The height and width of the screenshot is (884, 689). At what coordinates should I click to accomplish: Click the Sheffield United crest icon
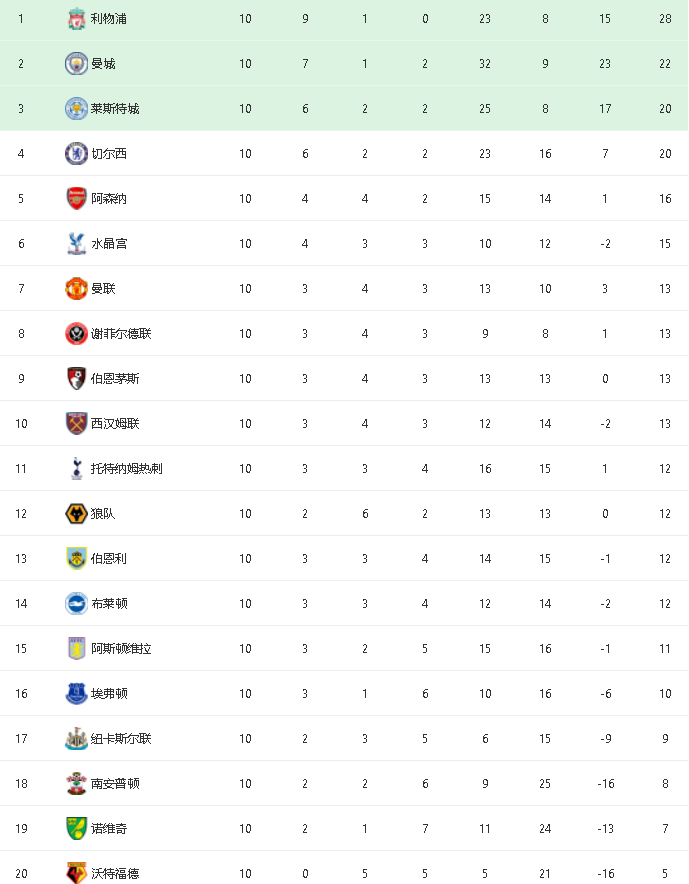point(76,334)
